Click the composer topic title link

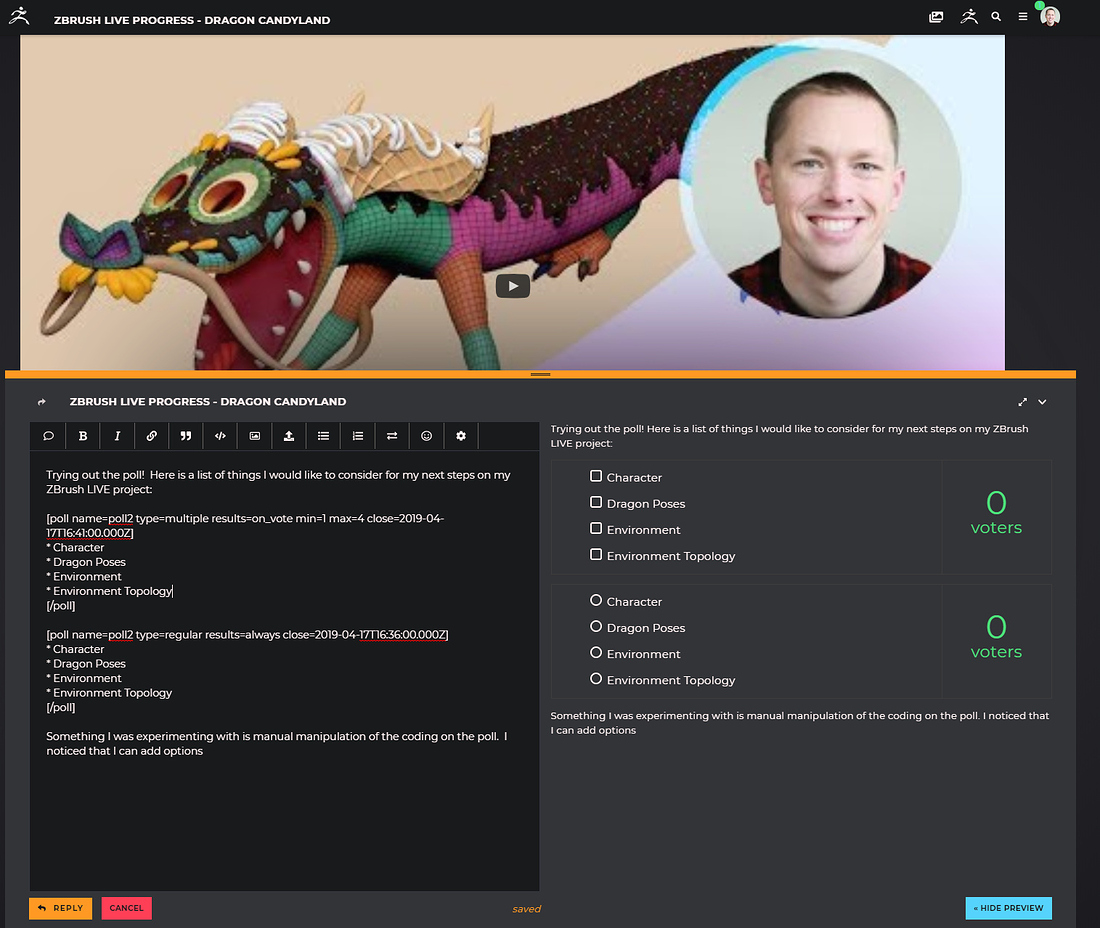coord(208,402)
